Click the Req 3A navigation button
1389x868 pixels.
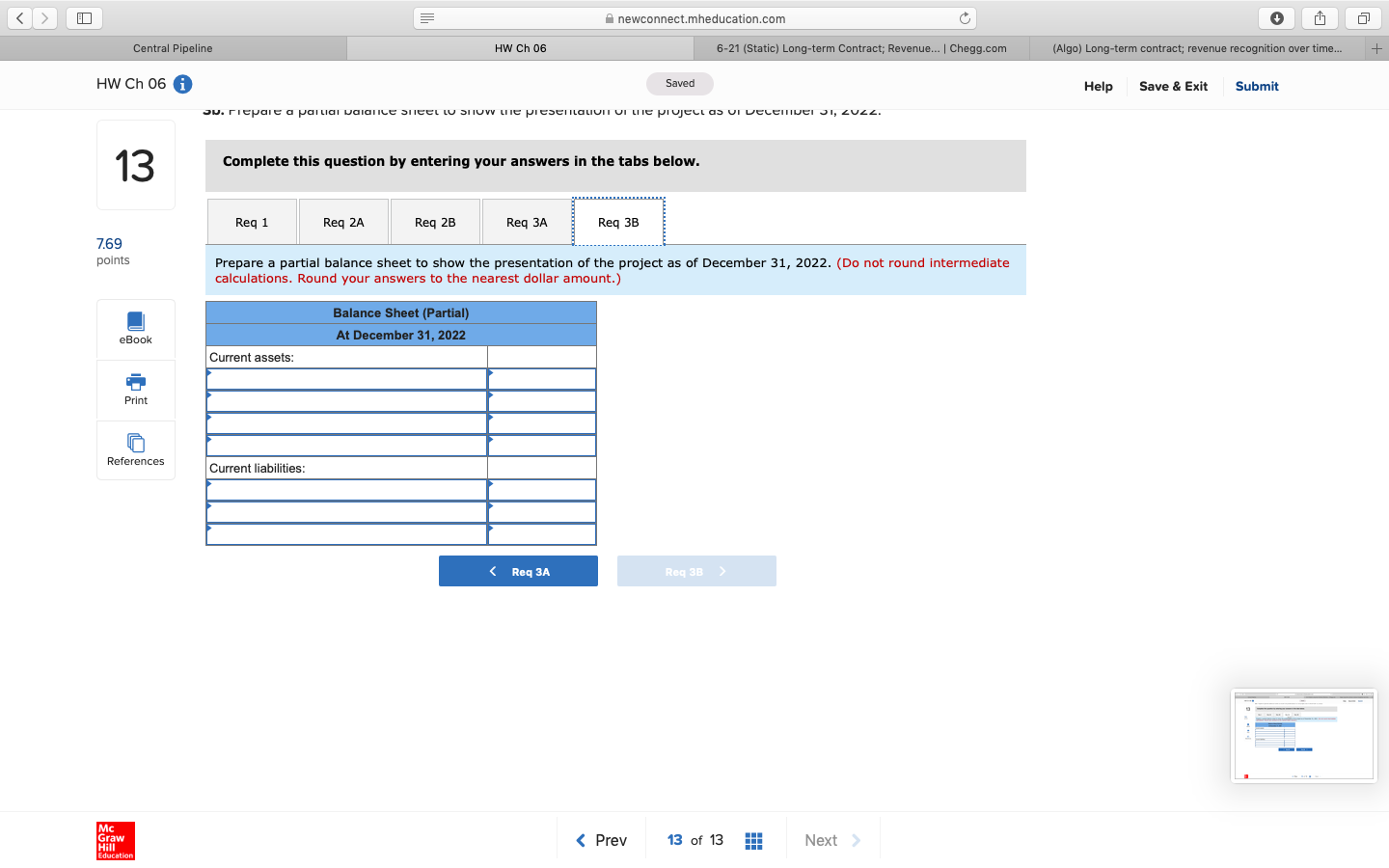(518, 570)
